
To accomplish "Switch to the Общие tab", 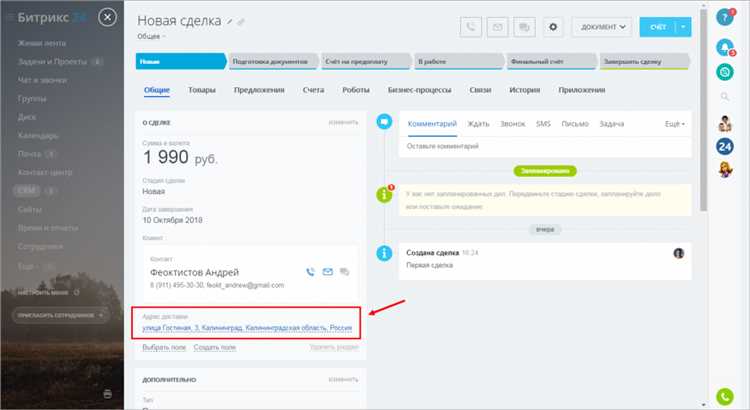I will pos(157,90).
